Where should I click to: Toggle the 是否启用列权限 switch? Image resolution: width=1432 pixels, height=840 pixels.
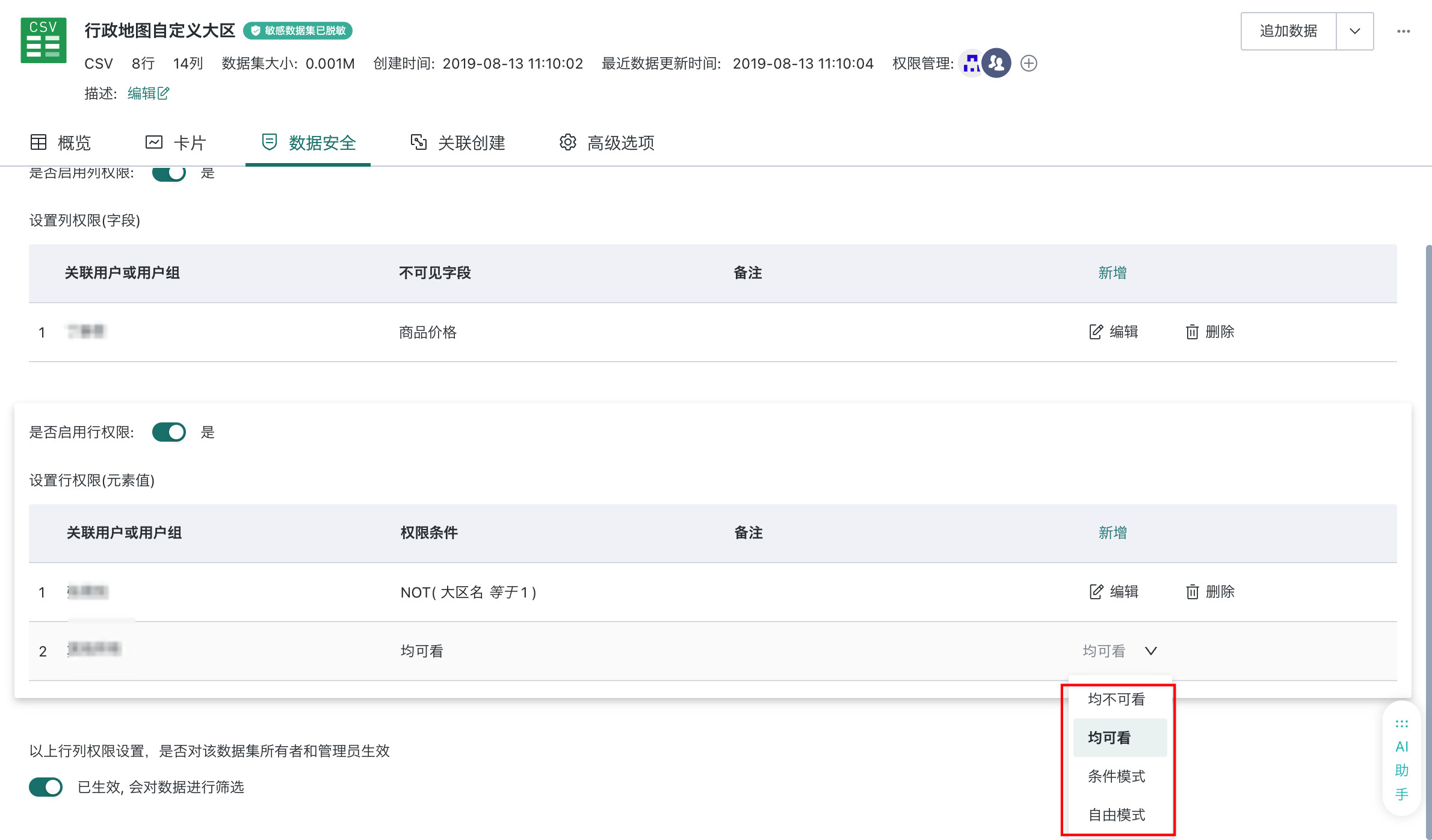[169, 173]
